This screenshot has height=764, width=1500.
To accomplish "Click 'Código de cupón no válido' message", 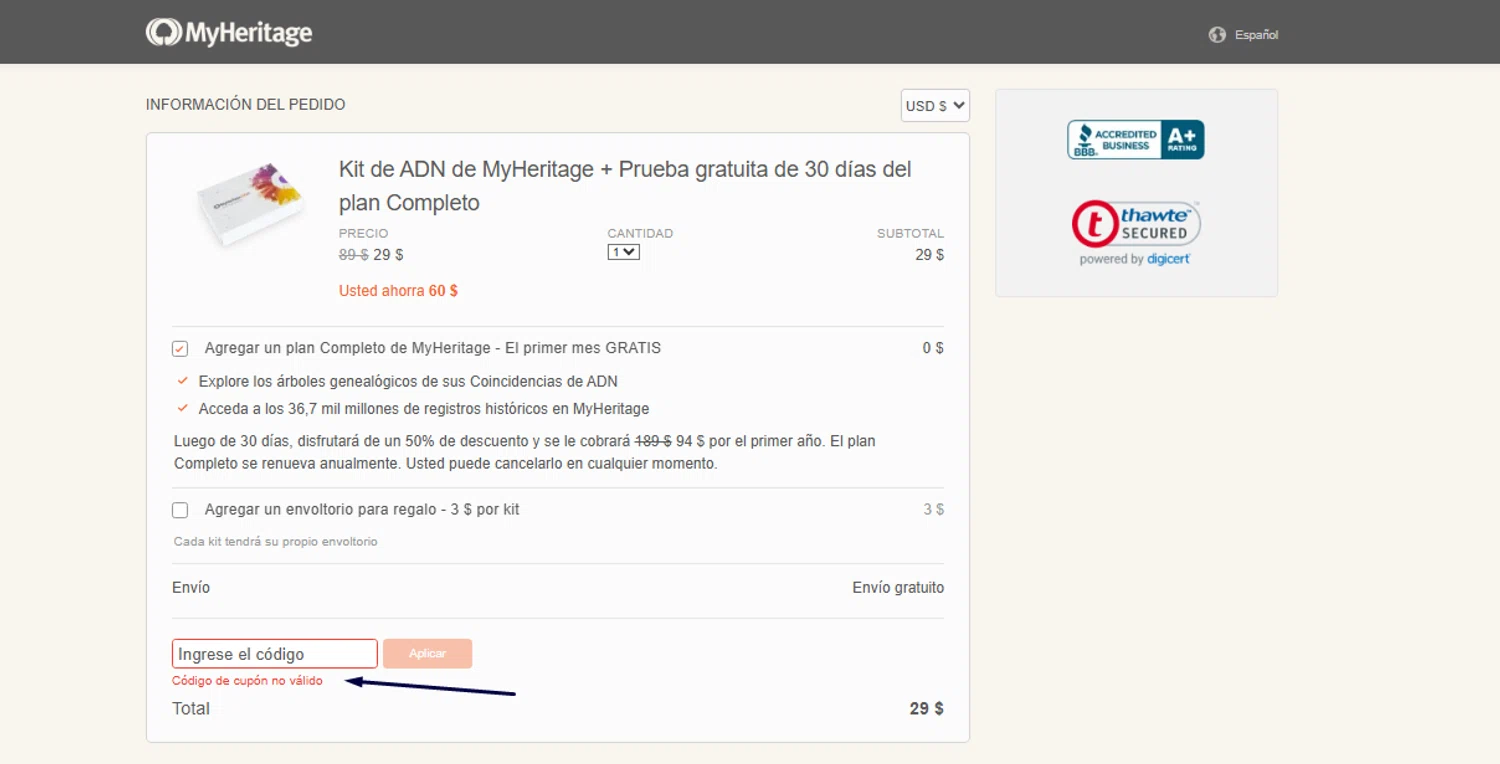I will click(x=247, y=681).
